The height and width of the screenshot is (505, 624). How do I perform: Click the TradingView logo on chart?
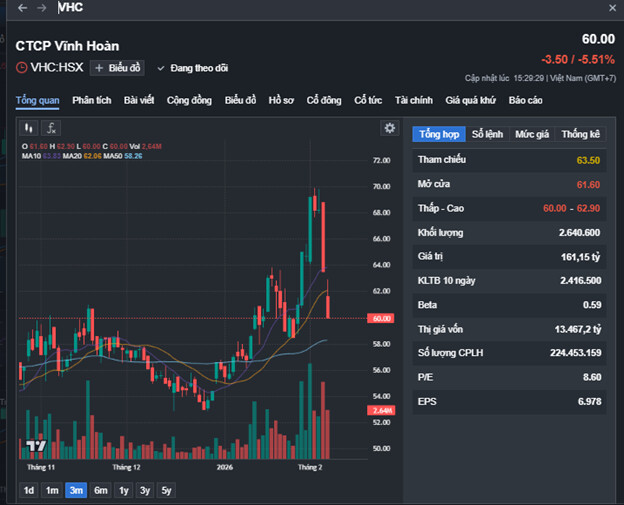(x=36, y=445)
